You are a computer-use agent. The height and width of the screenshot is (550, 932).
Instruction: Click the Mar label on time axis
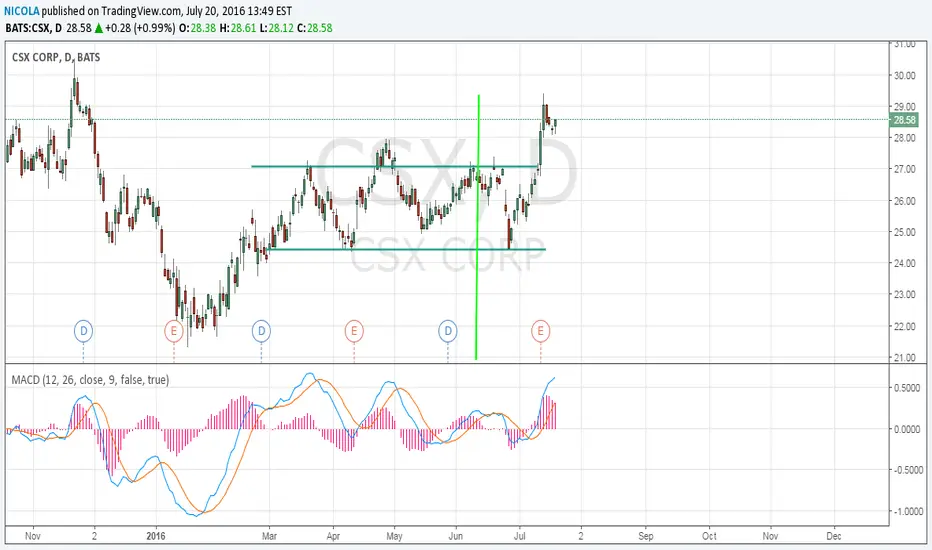tap(269, 536)
